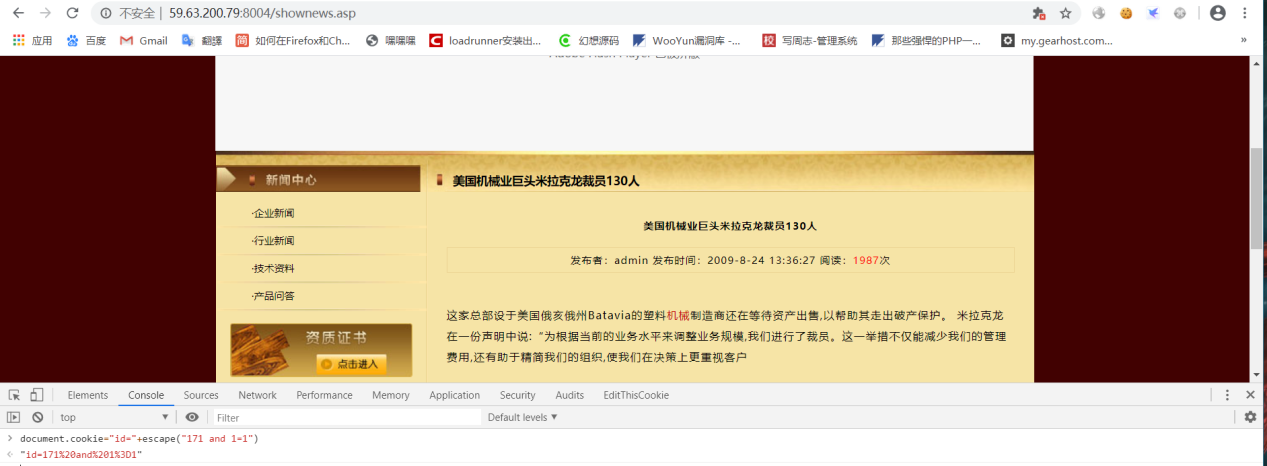The image size is (1267, 466).
Task: Go forward in browser history
Action: point(45,13)
